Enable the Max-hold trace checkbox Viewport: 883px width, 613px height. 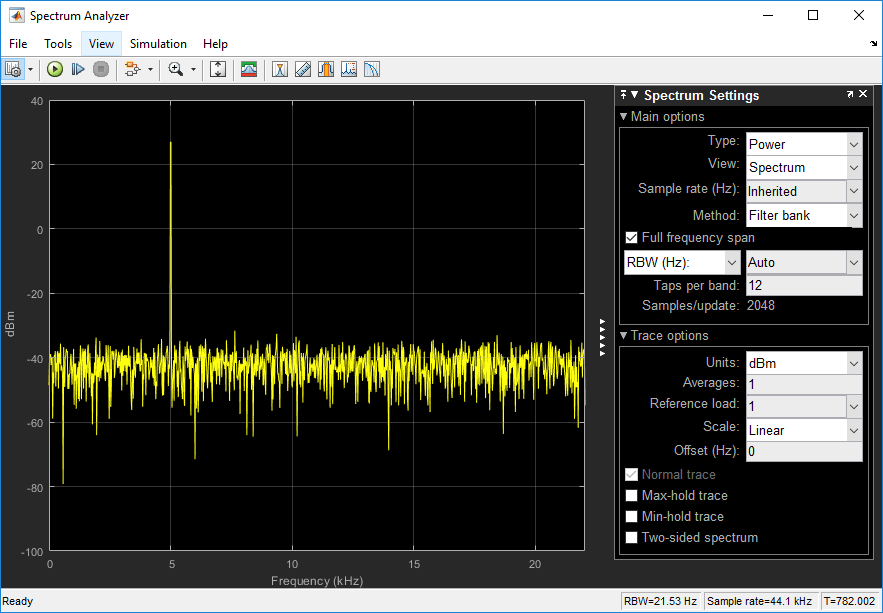(631, 496)
